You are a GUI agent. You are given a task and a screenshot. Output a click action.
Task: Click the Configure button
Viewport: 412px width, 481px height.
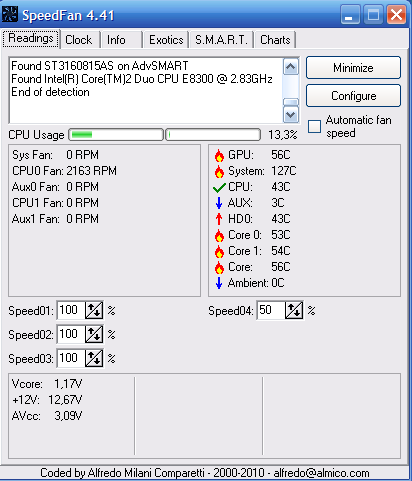pyautogui.click(x=353, y=96)
